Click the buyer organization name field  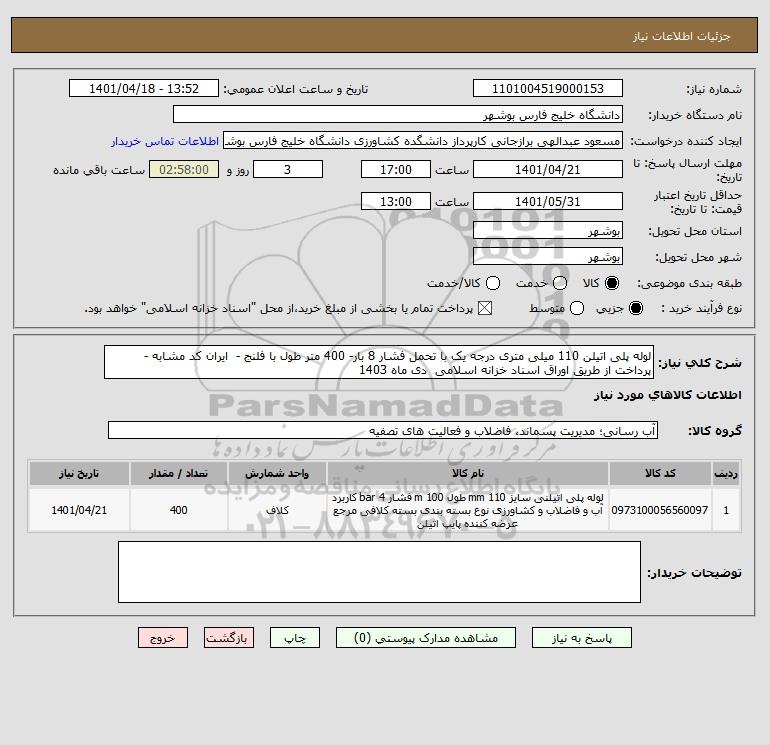[x=398, y=115]
